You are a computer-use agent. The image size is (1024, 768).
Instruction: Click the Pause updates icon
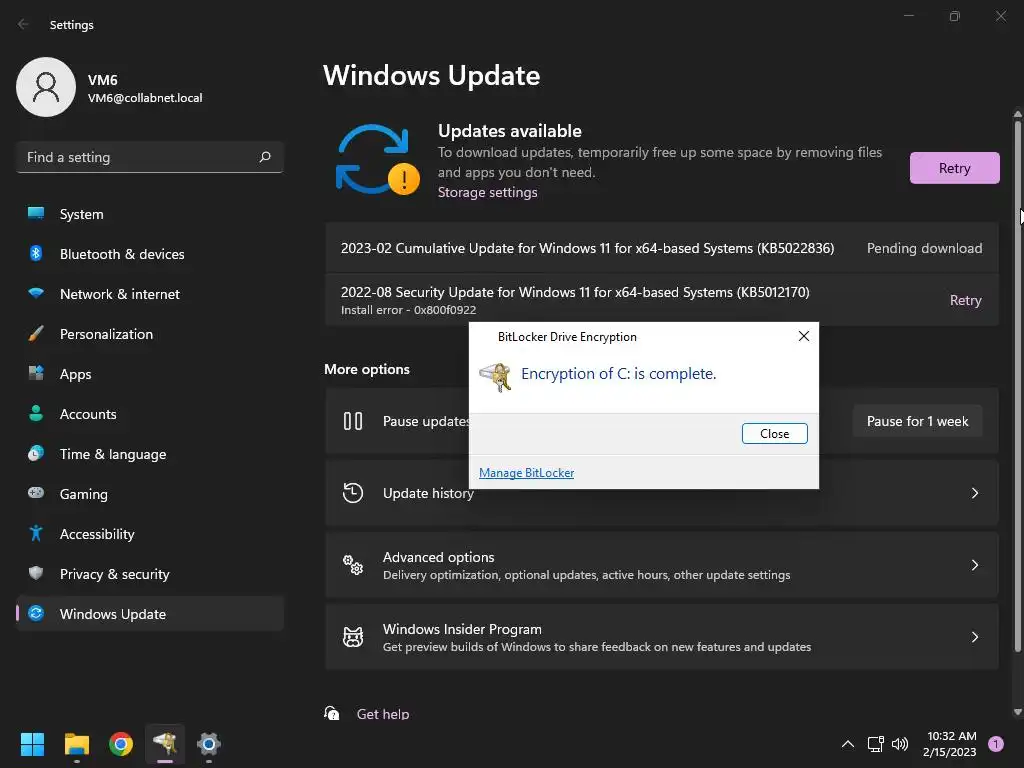point(353,421)
